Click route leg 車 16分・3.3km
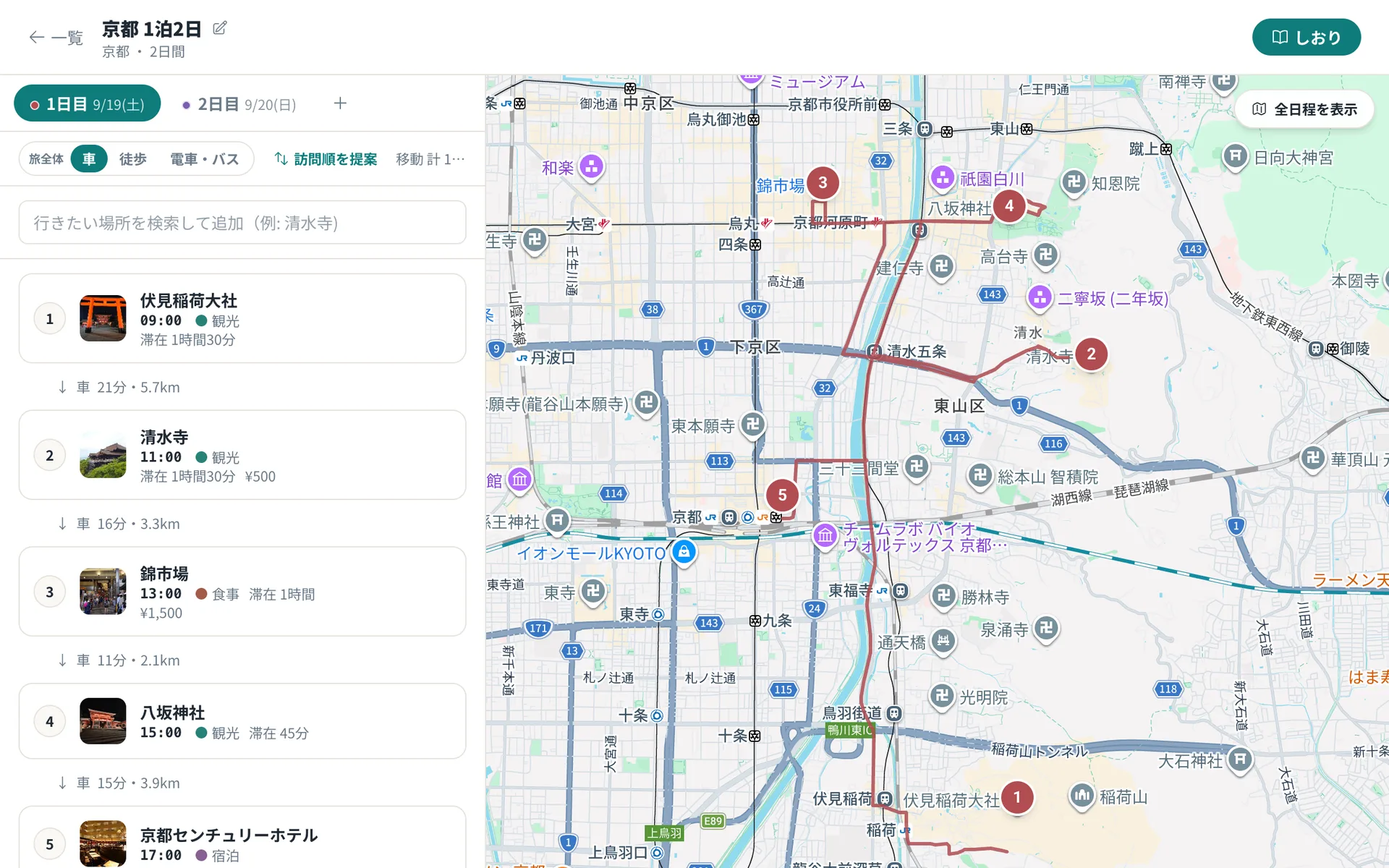Screen dimensions: 1389x868 119,524
